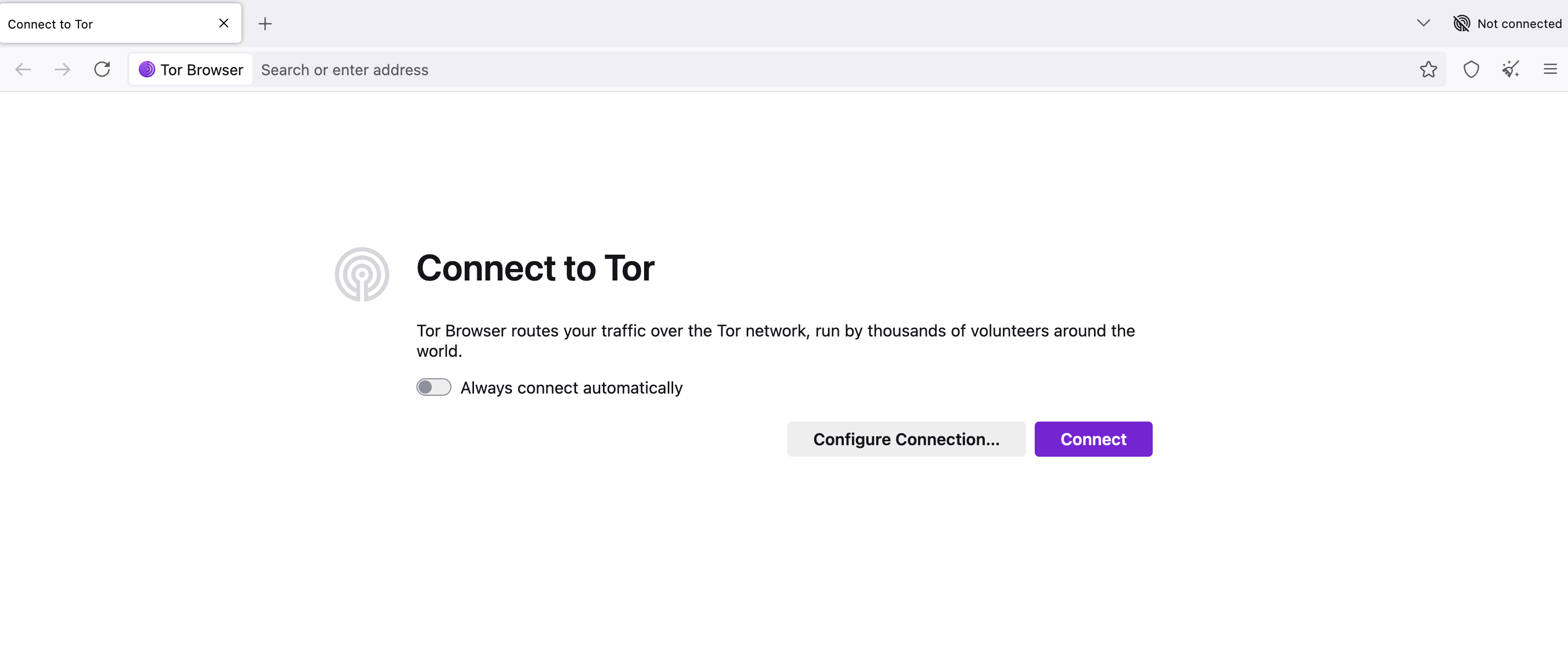Open the hamburger application menu
This screenshot has height=662, width=1568.
coord(1550,69)
